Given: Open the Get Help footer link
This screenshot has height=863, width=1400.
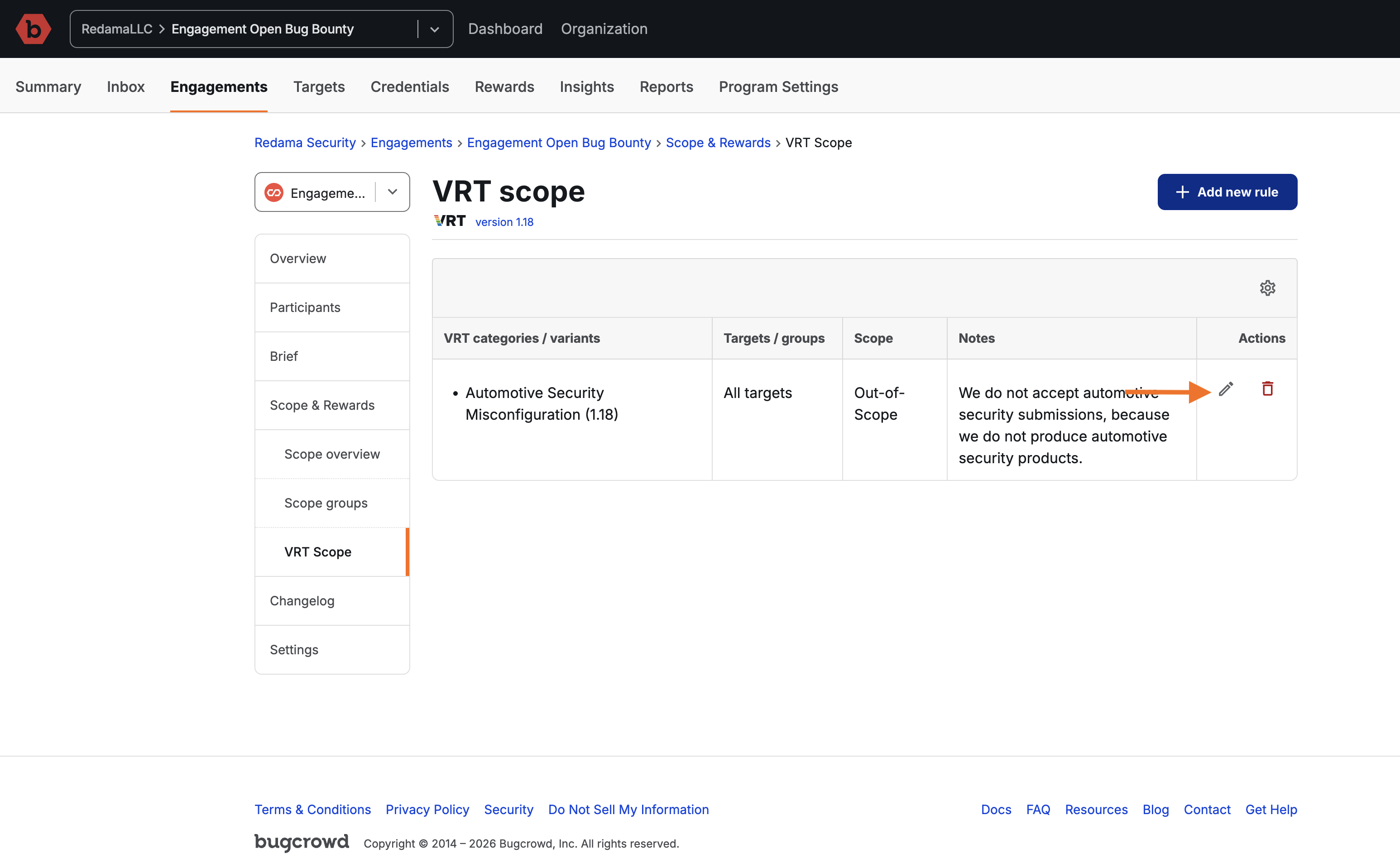Looking at the screenshot, I should point(1271,810).
